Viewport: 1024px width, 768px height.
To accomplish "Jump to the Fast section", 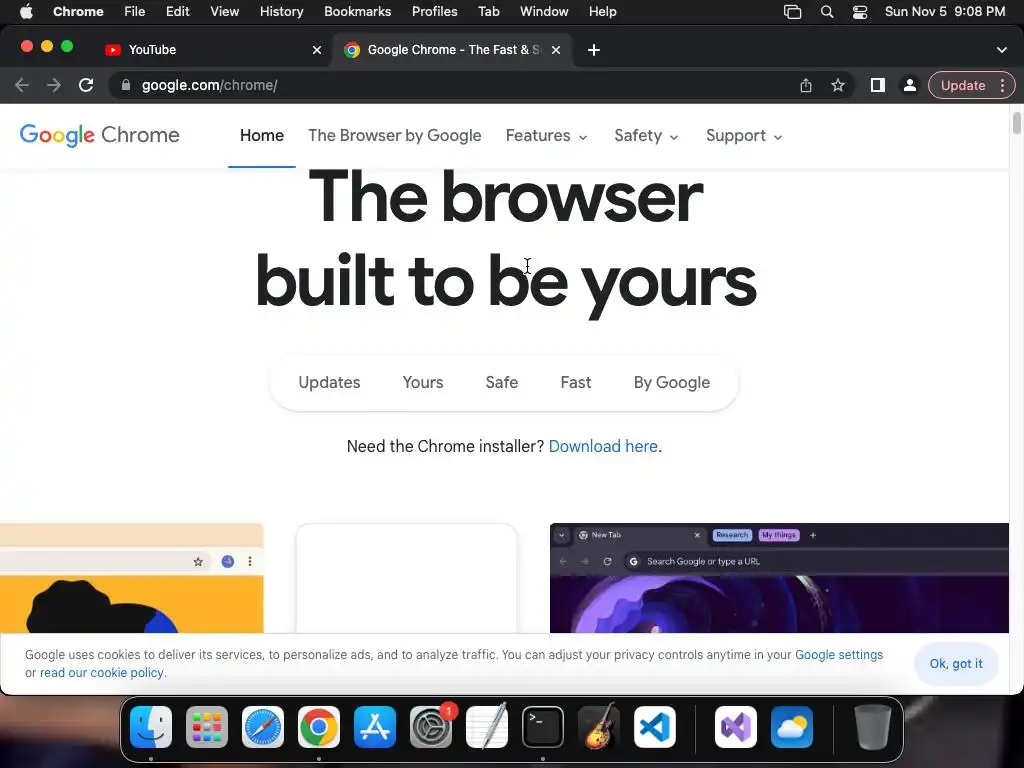I will (x=575, y=383).
